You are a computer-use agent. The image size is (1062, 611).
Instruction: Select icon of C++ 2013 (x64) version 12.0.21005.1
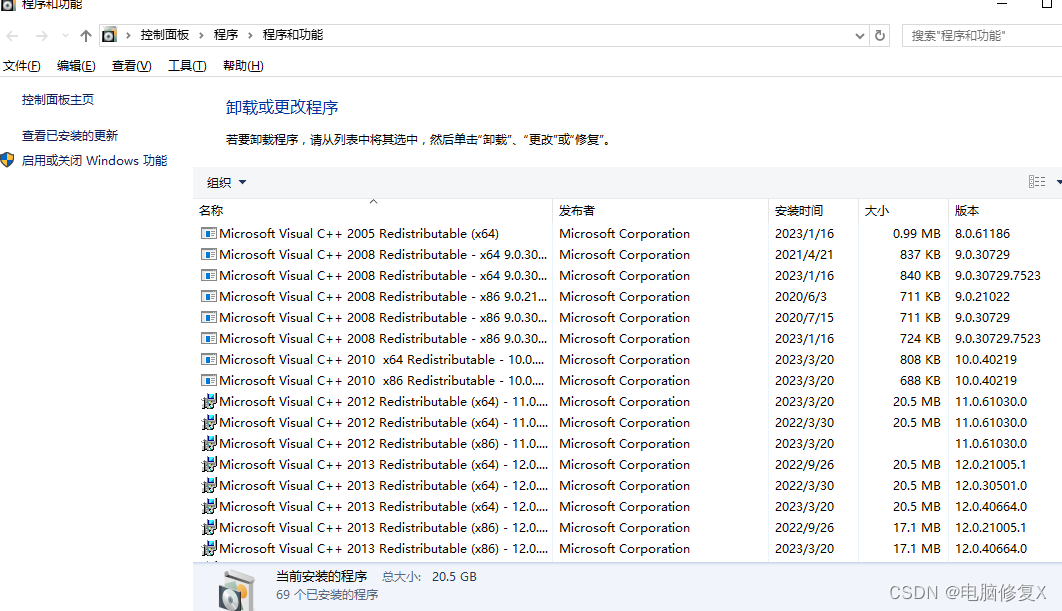click(x=209, y=465)
